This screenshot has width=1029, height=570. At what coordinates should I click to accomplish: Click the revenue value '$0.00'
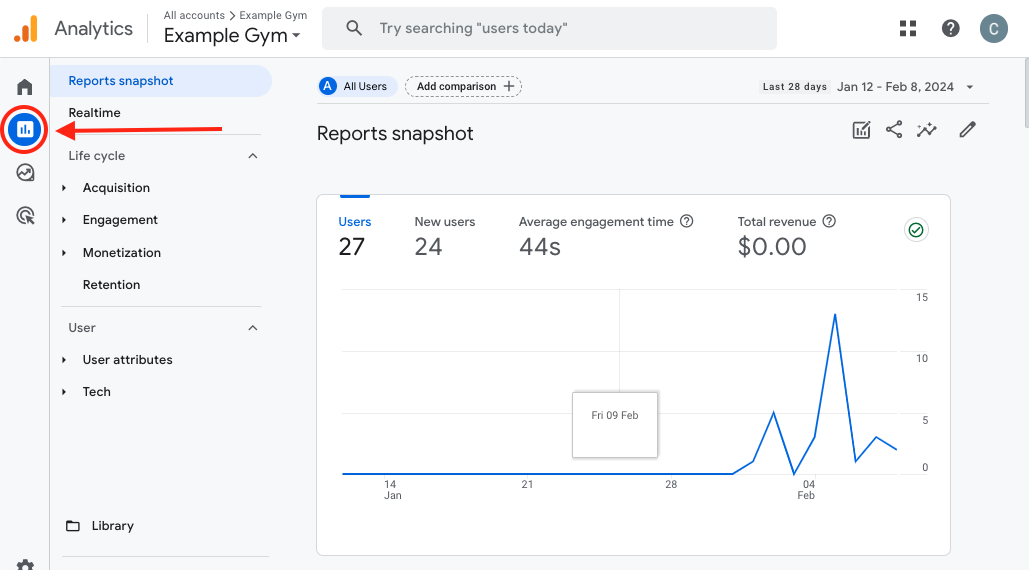(x=772, y=247)
